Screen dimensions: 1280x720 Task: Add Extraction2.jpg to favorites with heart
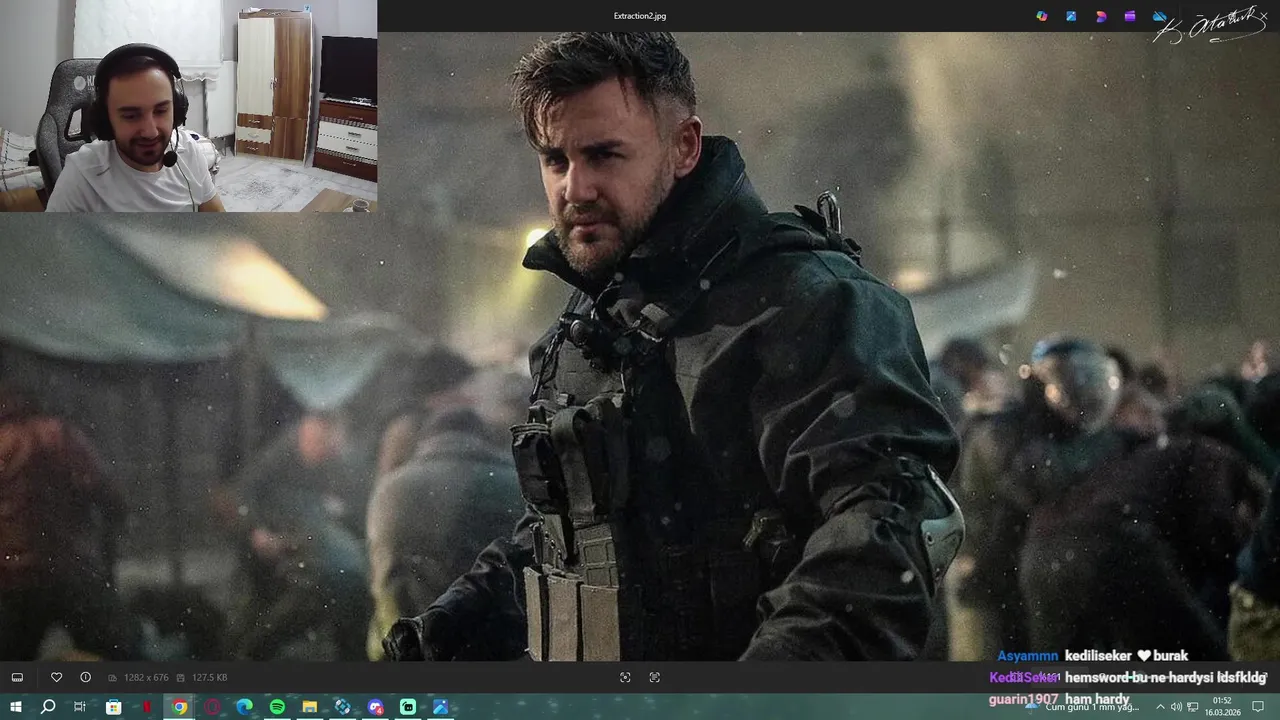coord(56,677)
